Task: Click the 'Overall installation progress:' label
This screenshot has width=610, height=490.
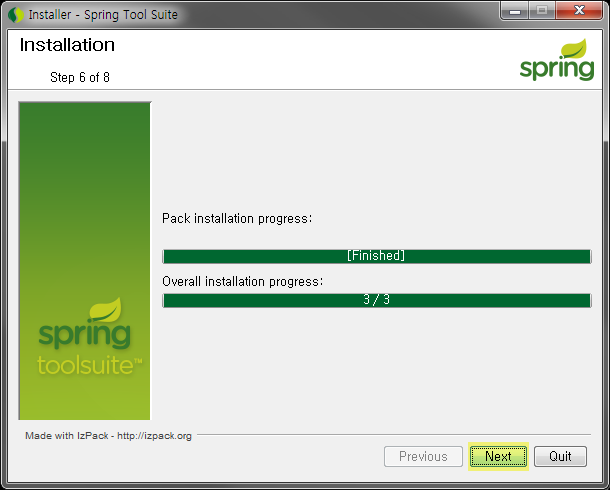Action: tap(242, 281)
